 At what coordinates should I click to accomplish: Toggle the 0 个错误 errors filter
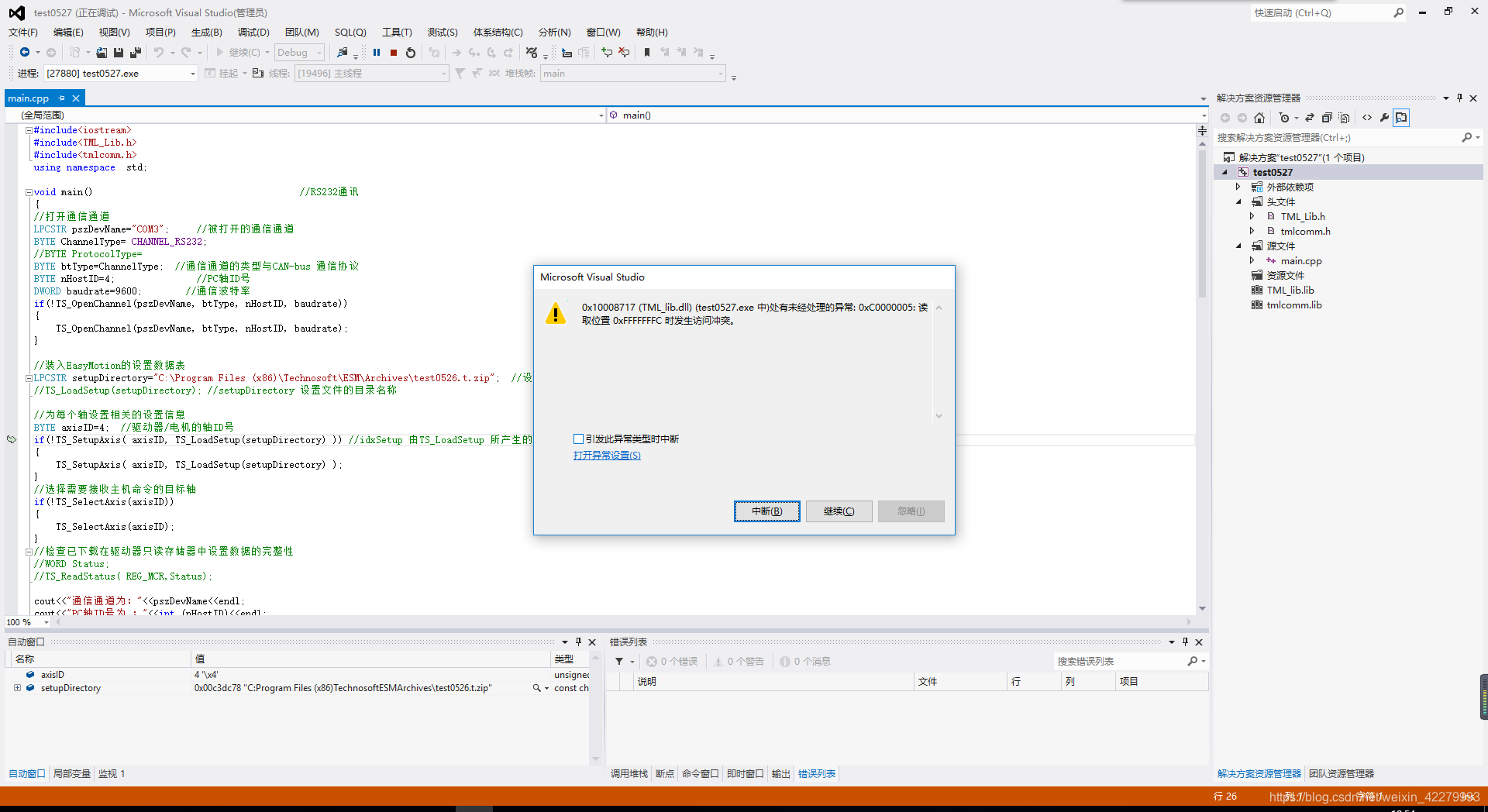pyautogui.click(x=672, y=662)
